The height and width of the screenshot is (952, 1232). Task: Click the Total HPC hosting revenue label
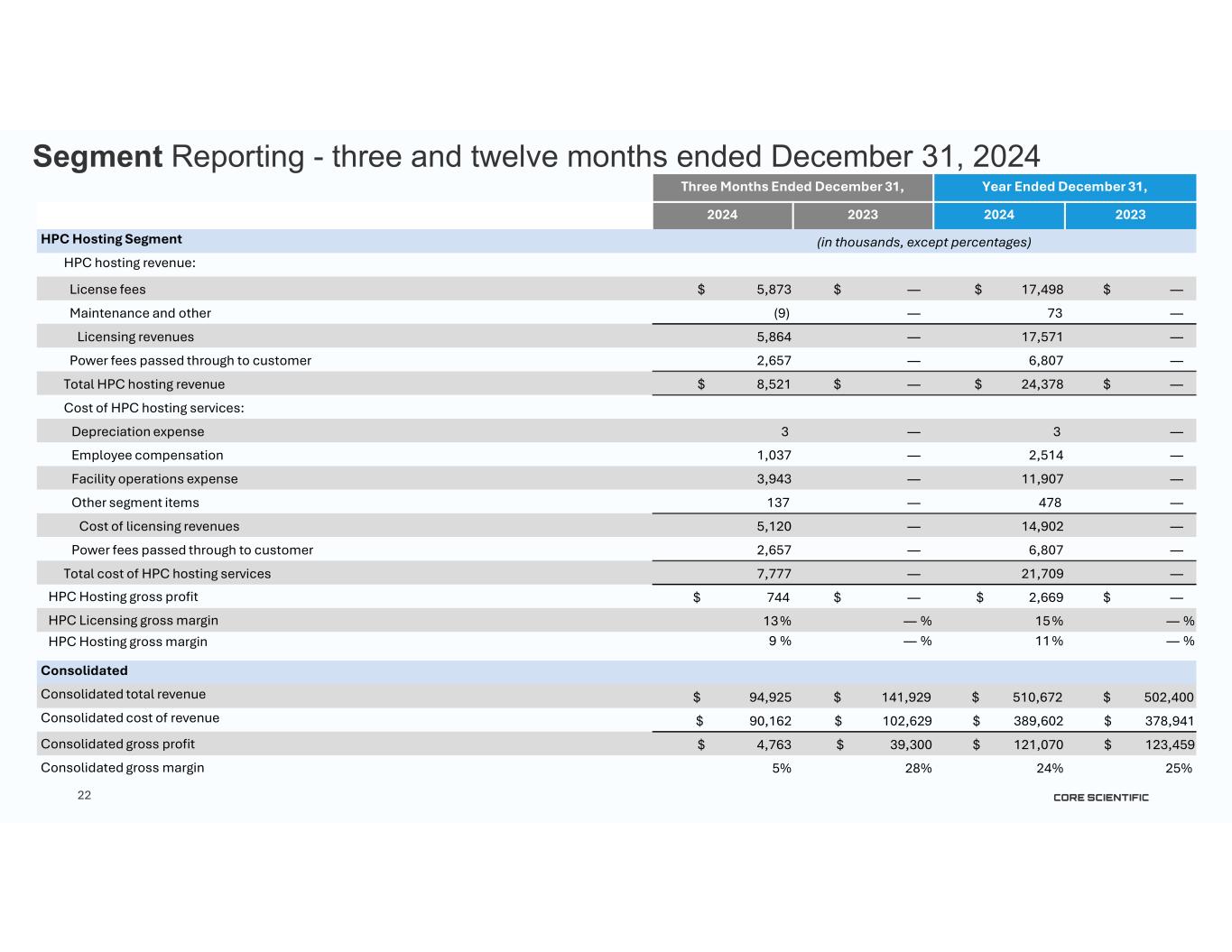pyautogui.click(x=144, y=384)
